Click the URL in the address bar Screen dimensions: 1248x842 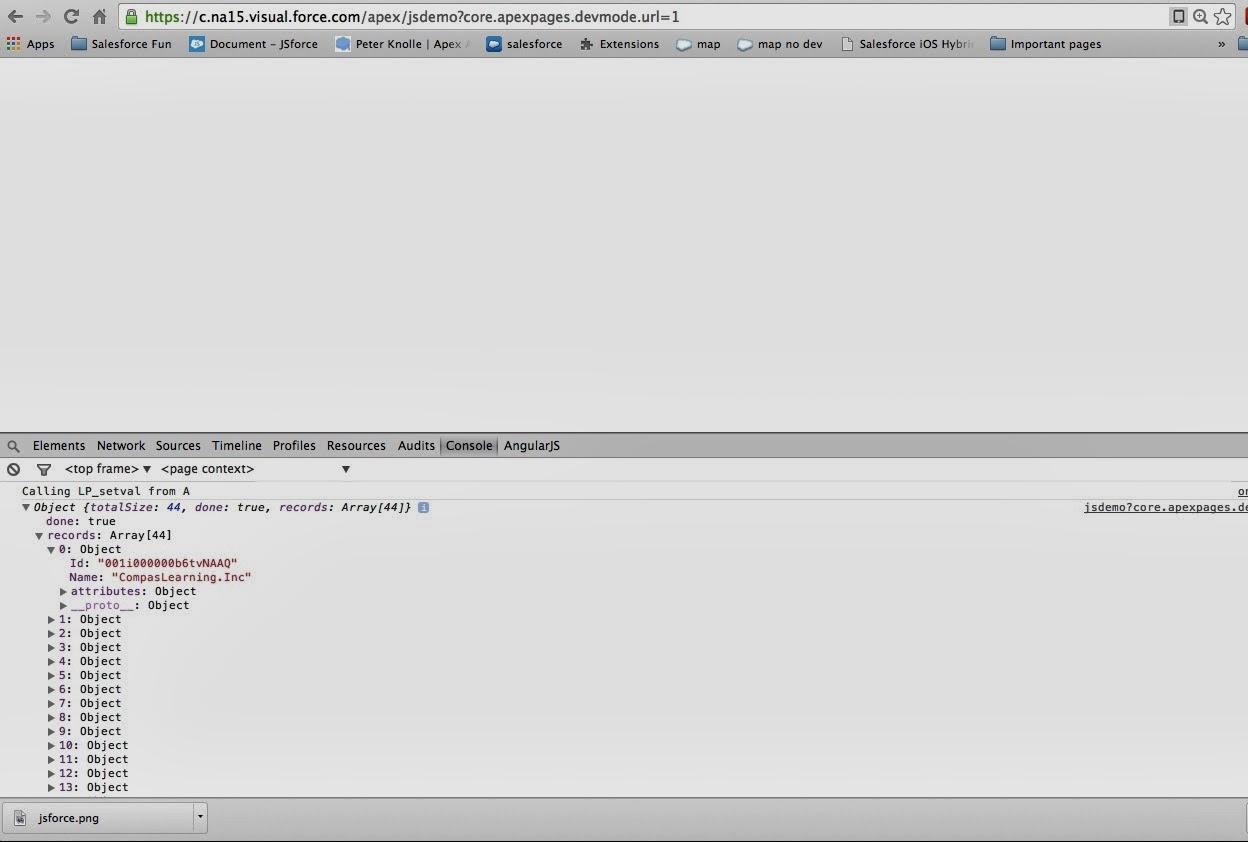tap(412, 16)
